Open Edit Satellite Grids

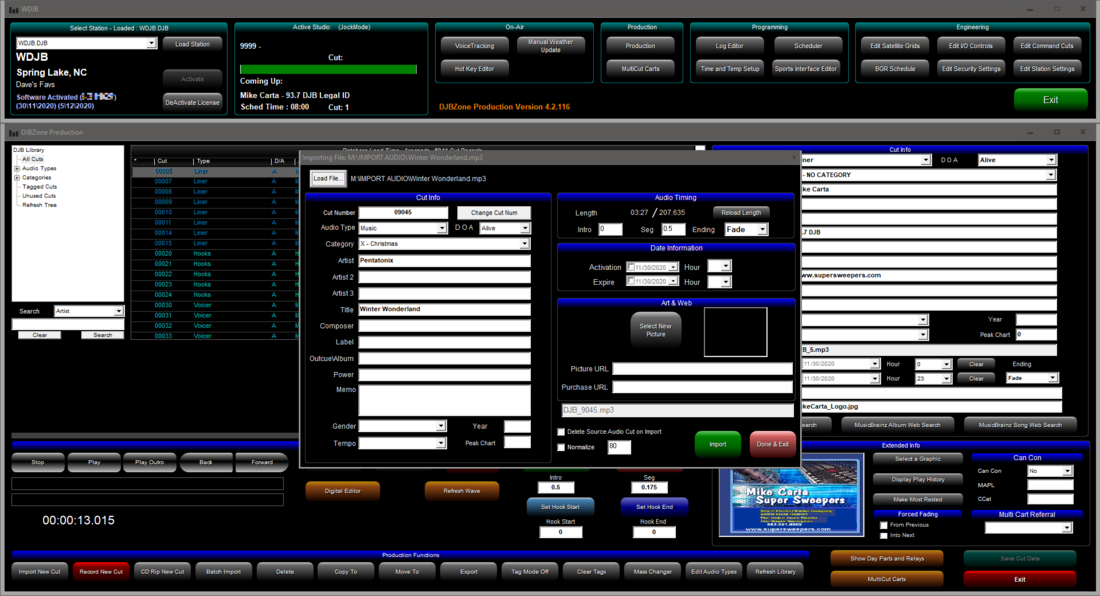tap(894, 46)
